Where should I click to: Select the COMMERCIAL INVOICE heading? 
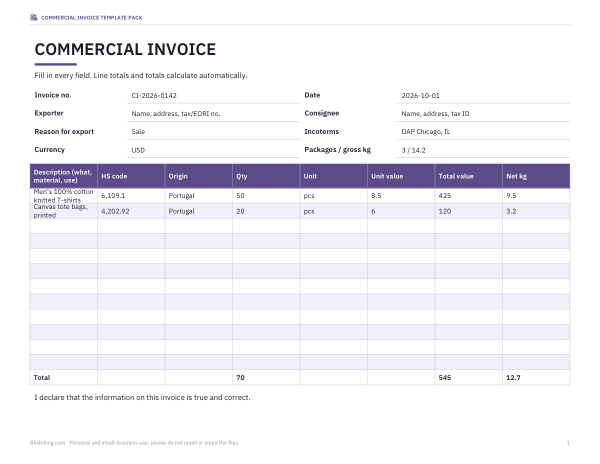click(125, 49)
